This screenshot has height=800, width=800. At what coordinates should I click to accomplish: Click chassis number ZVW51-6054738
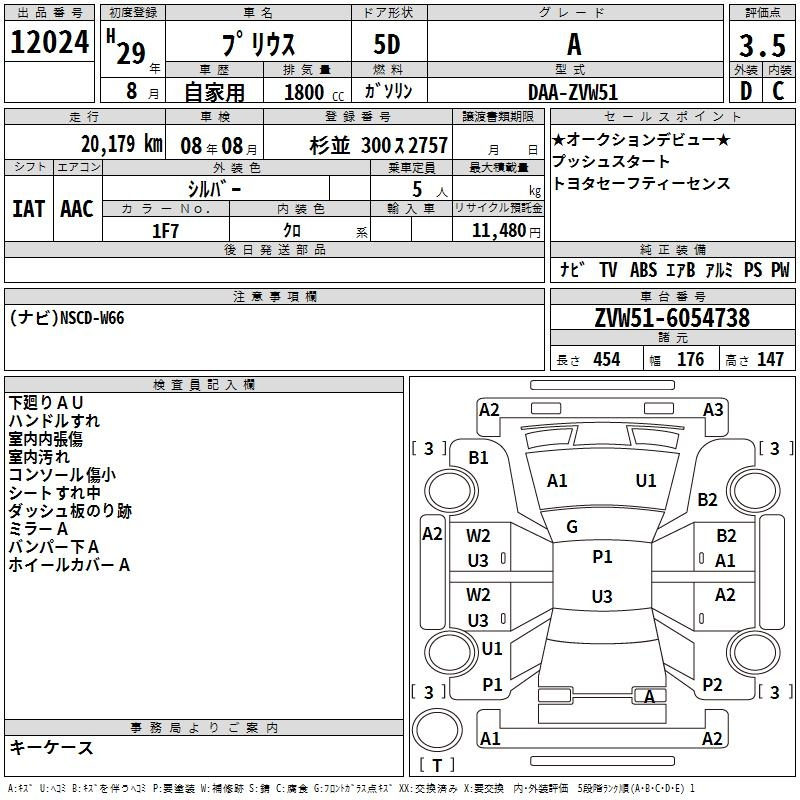[x=671, y=318]
